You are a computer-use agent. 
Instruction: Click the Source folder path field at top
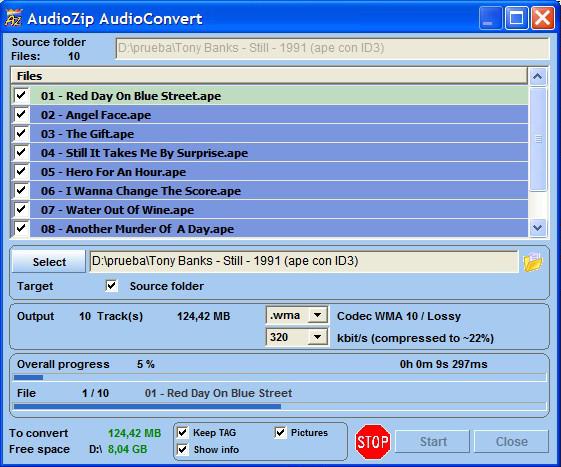click(x=332, y=48)
